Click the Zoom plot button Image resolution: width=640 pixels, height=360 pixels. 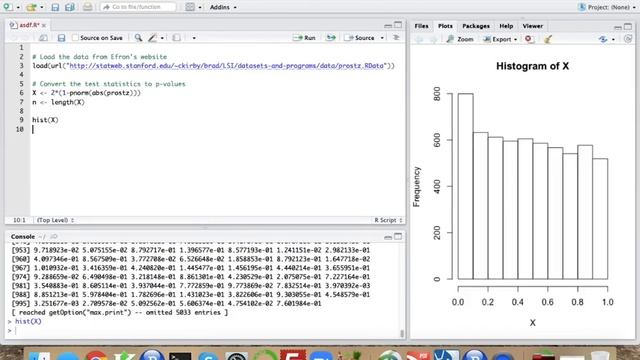click(x=460, y=39)
